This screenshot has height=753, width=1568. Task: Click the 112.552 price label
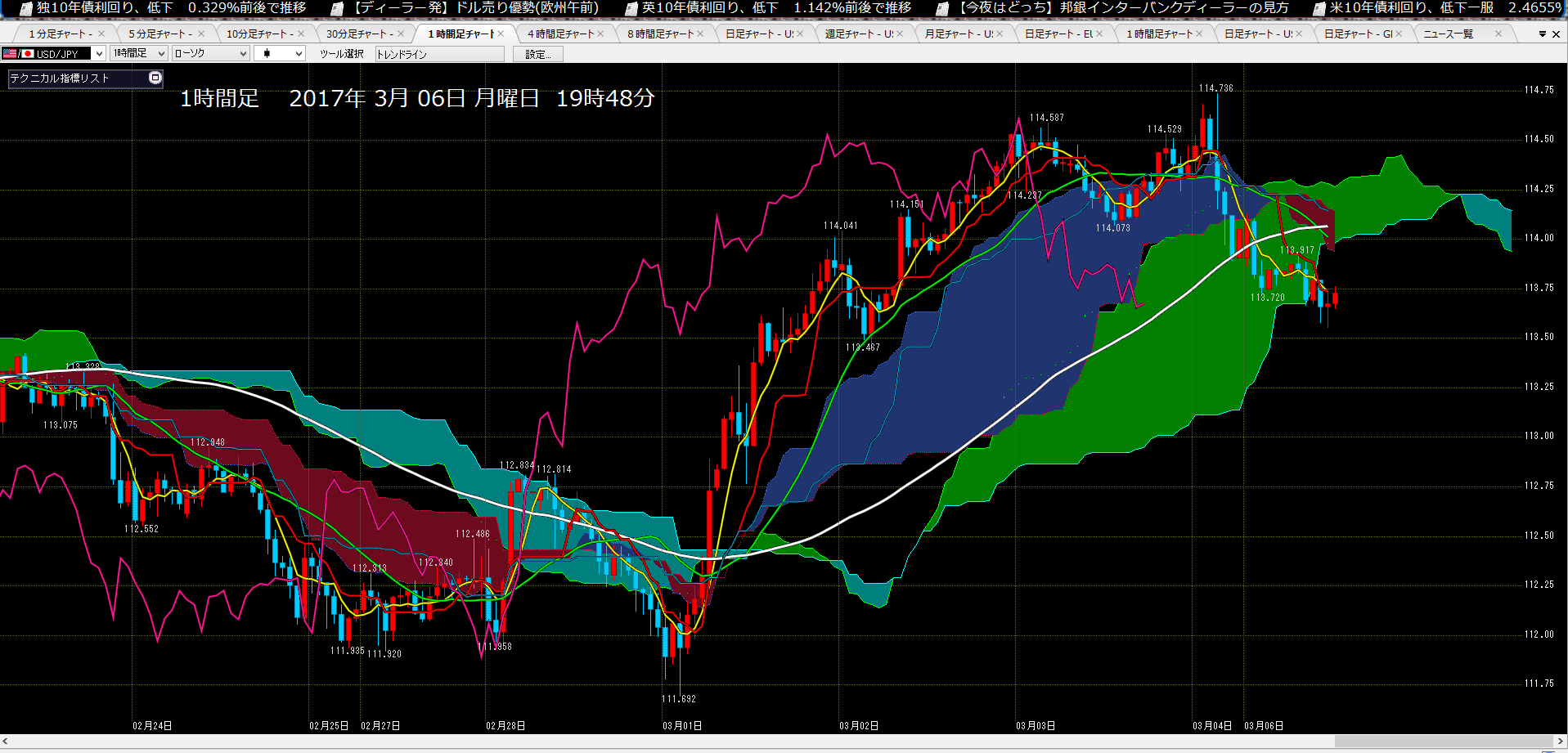pyautogui.click(x=142, y=529)
